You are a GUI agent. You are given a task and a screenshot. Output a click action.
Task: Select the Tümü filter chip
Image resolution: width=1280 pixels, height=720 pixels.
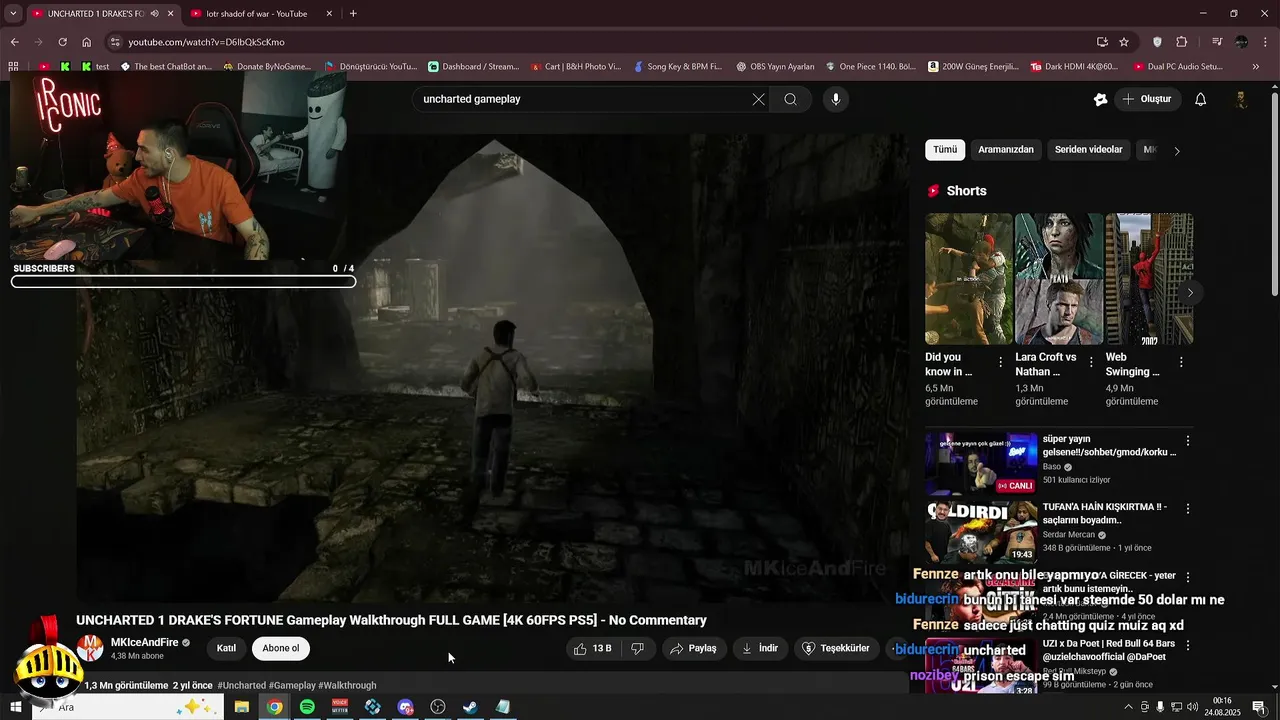click(945, 150)
